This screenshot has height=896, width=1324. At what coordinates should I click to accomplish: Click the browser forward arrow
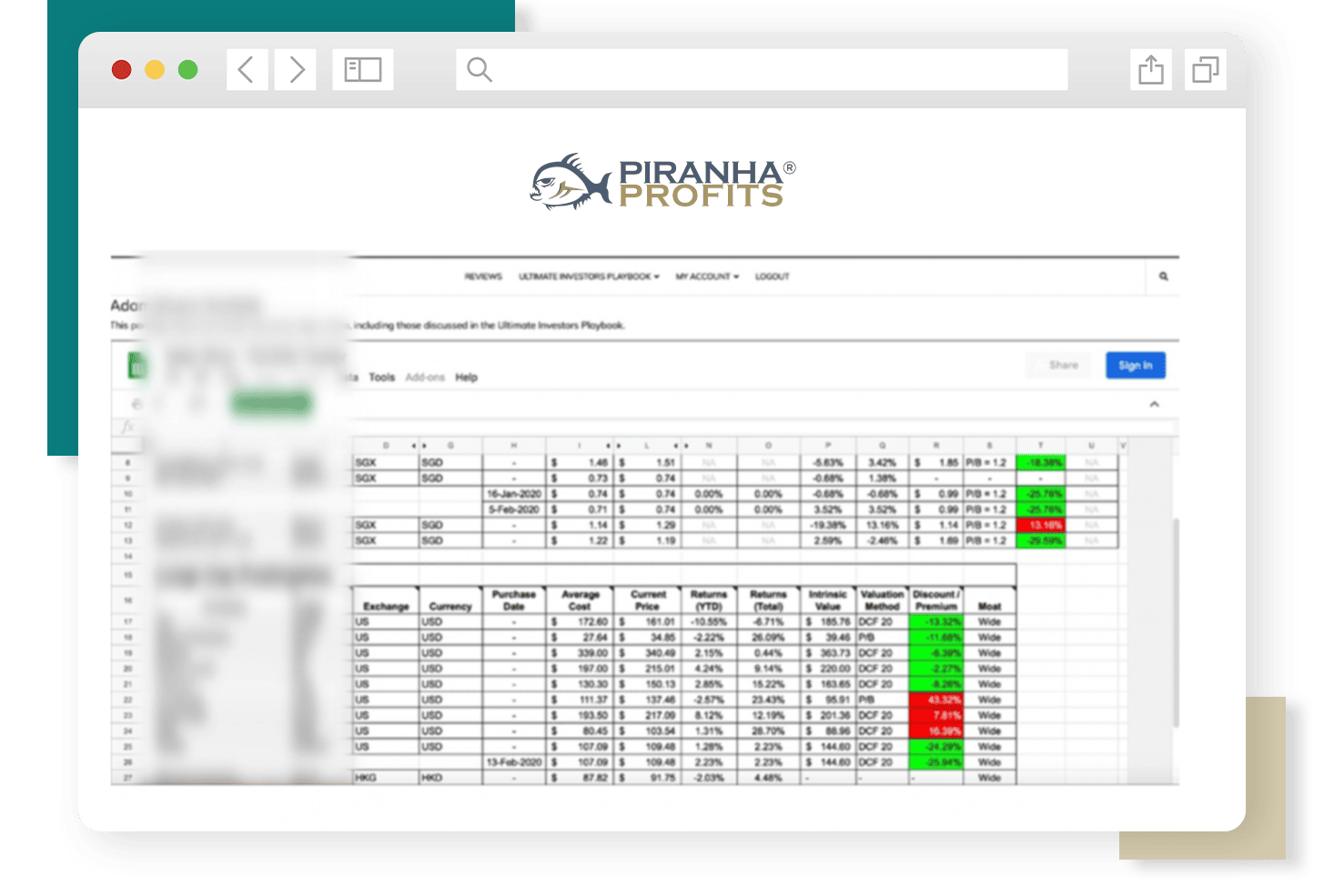296,70
